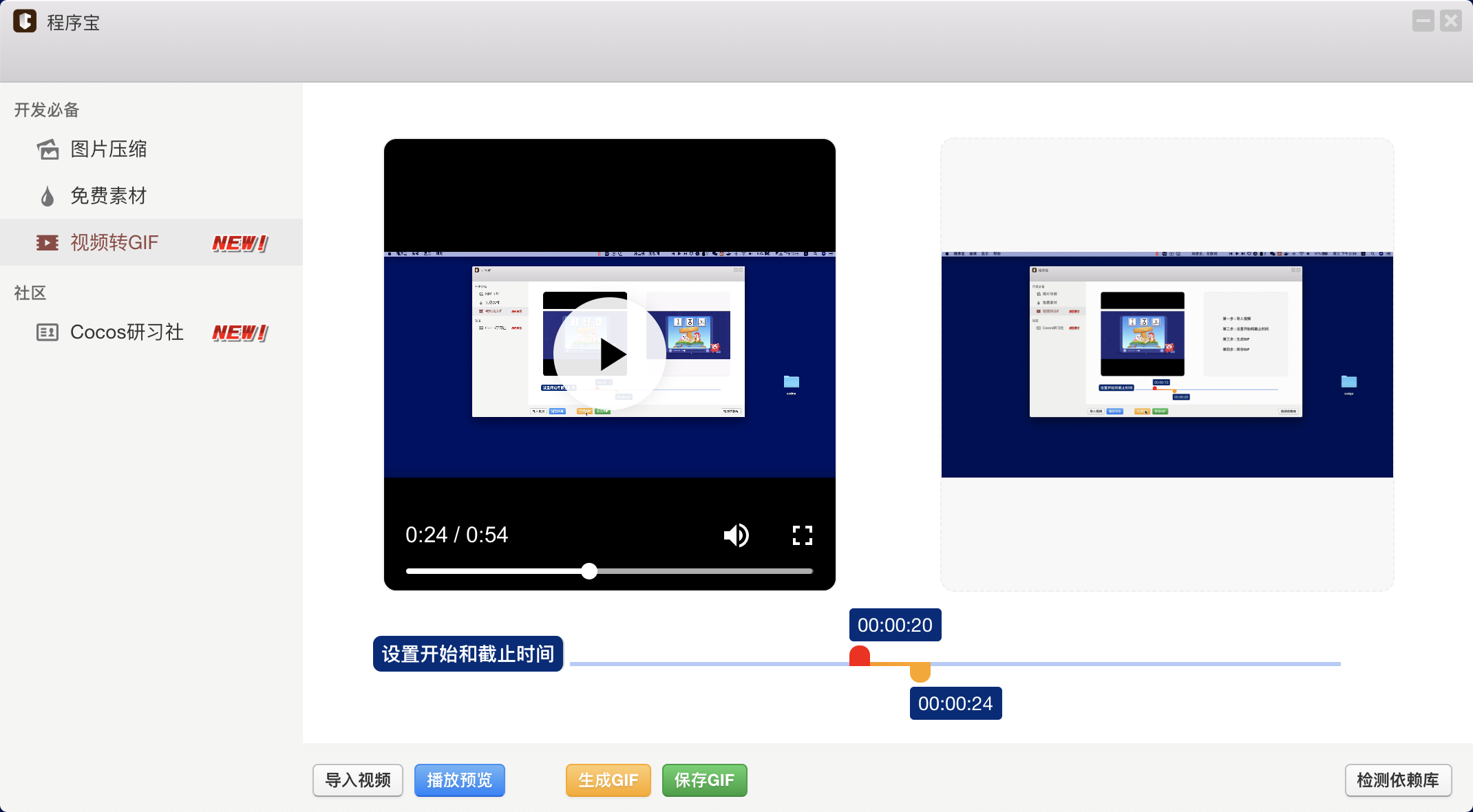
Task: Click the green 保存GIF button
Action: point(704,780)
